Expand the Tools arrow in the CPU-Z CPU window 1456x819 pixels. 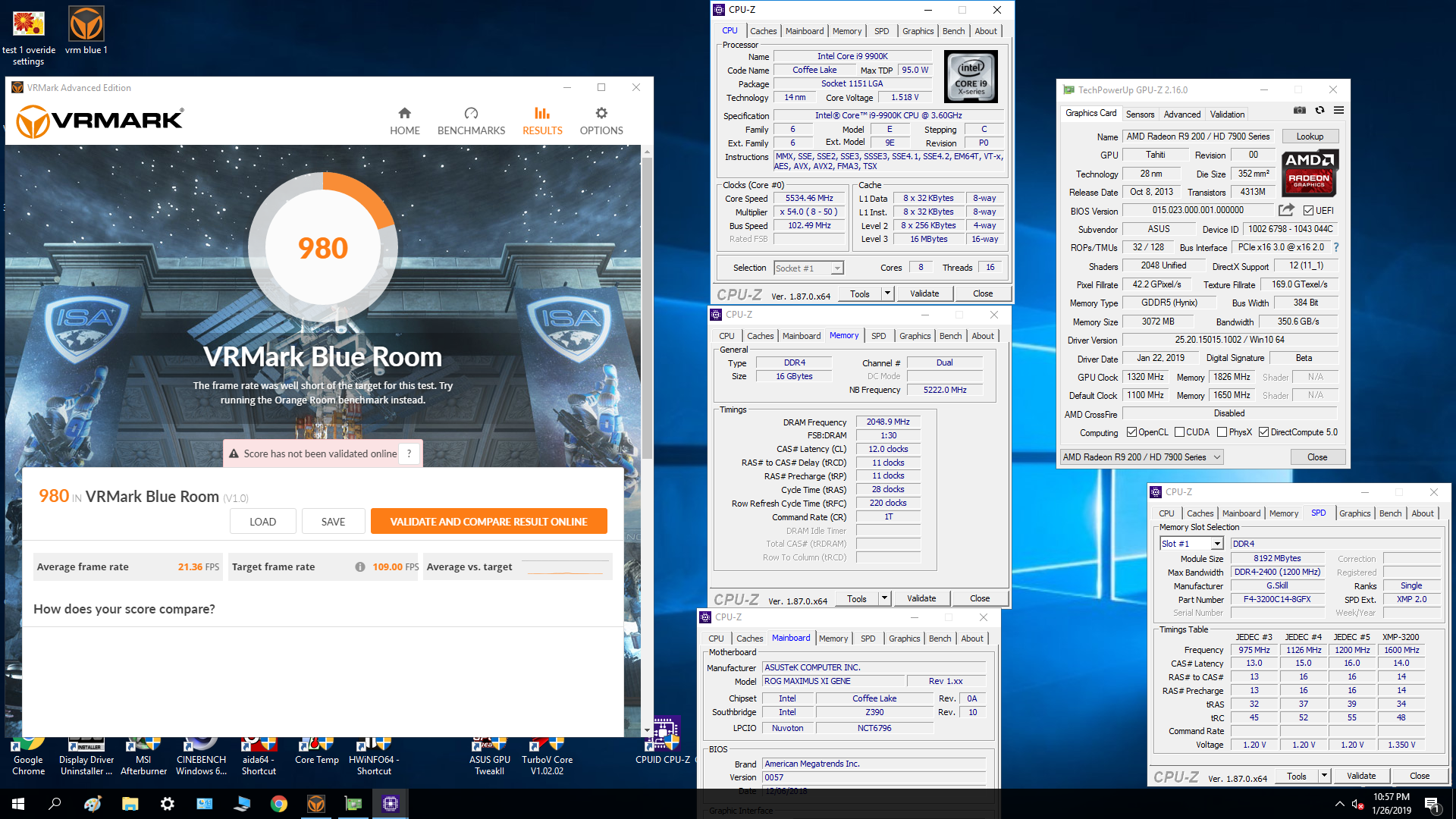[x=887, y=293]
